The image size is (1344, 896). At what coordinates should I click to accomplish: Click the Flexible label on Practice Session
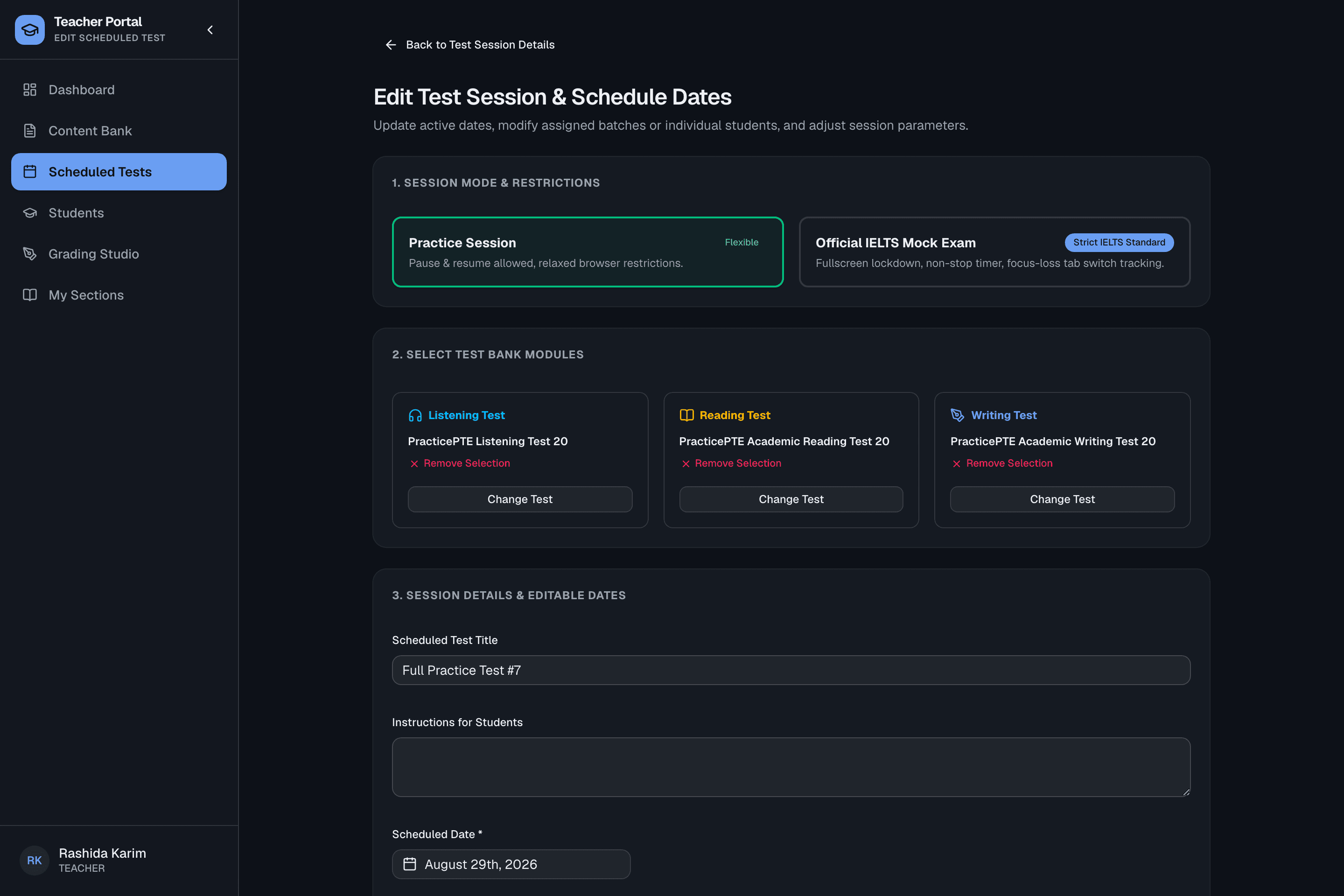click(x=742, y=242)
